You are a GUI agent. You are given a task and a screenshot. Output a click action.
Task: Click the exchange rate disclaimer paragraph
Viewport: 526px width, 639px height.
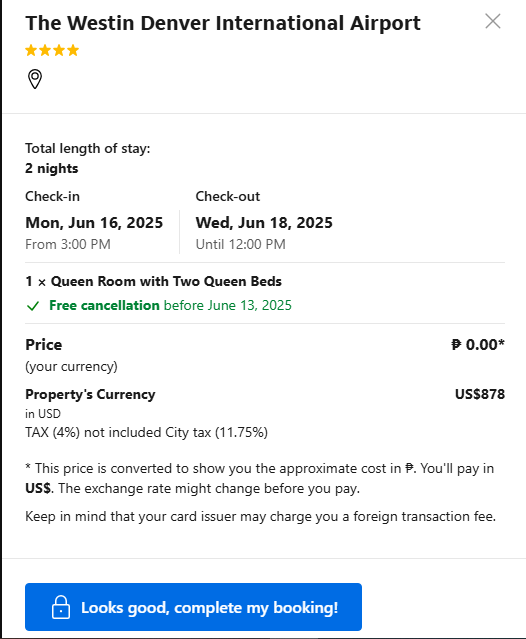[x=260, y=478]
